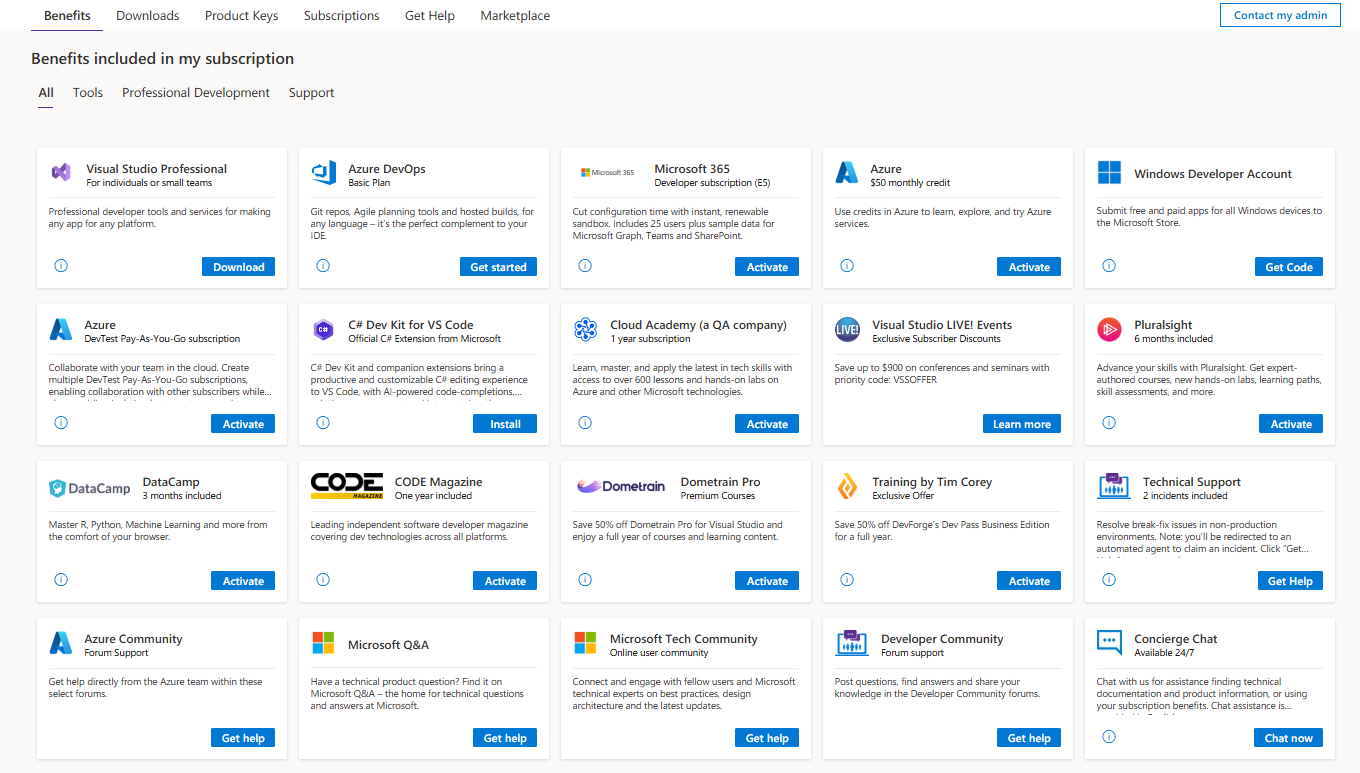This screenshot has height=773, width=1360.
Task: Start a Concierge Chat with Chat now
Action: point(1288,738)
